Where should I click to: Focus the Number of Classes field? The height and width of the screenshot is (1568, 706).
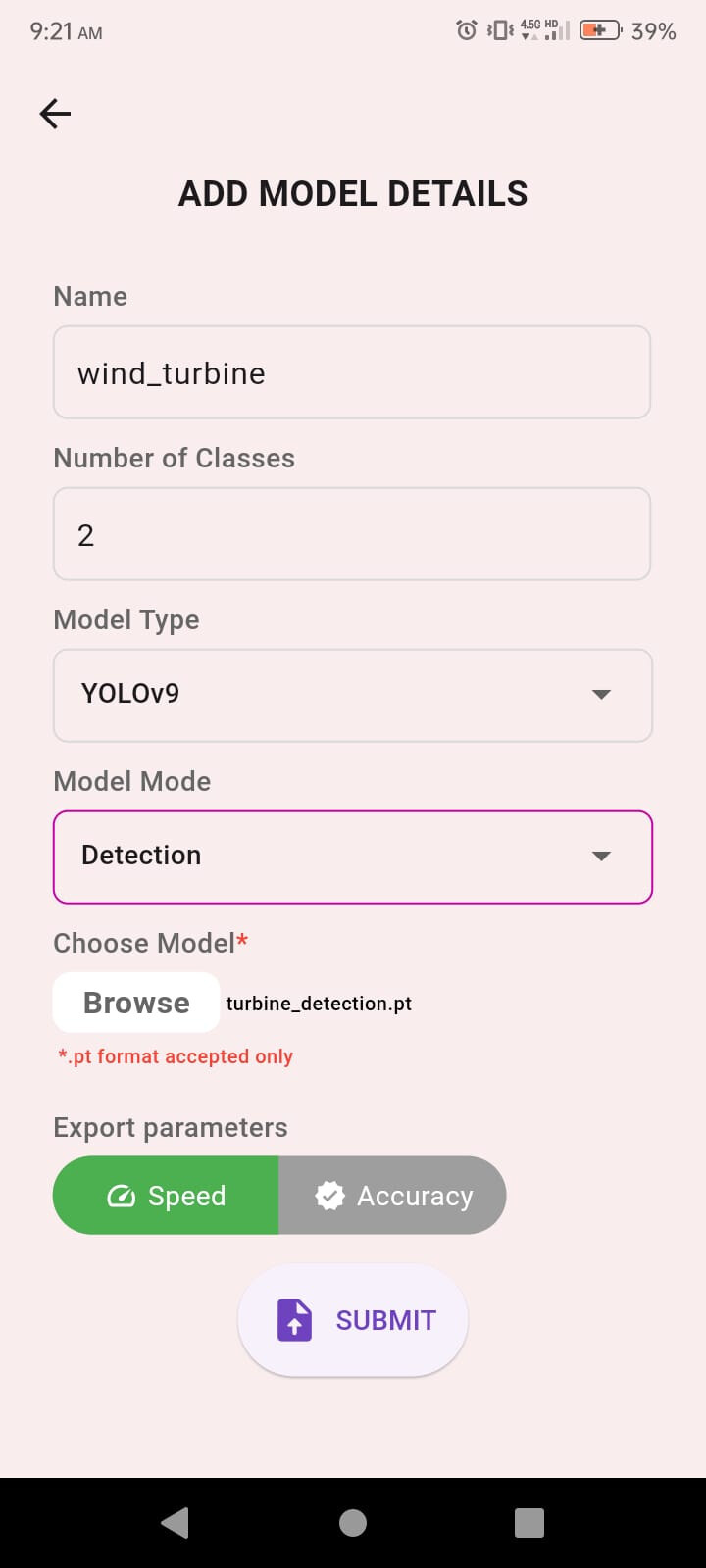(352, 534)
